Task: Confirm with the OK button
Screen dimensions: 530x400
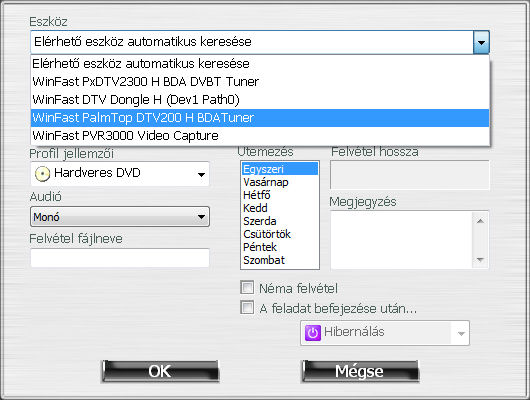Action: (x=160, y=371)
